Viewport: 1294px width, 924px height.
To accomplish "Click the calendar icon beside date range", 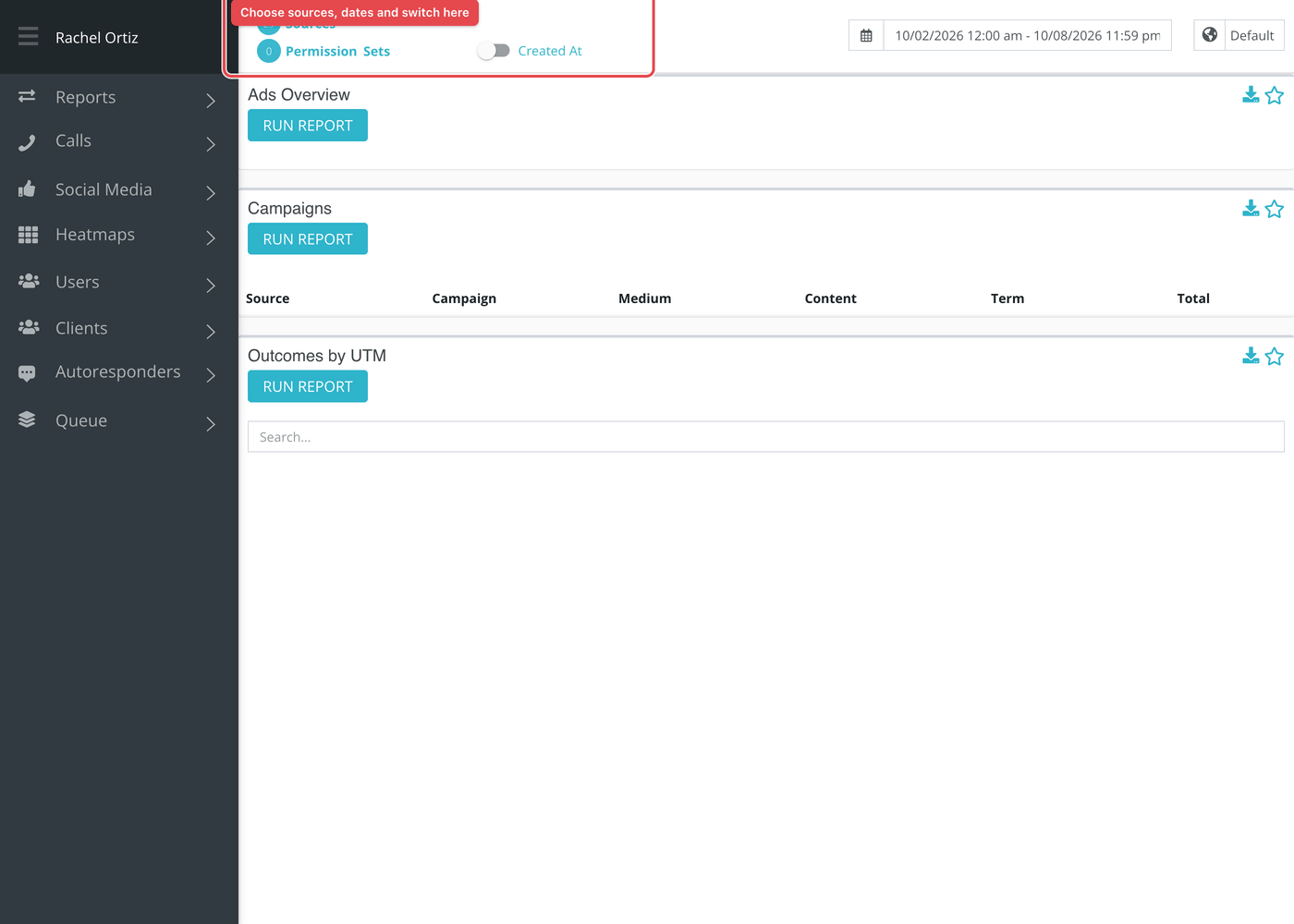I will point(866,35).
